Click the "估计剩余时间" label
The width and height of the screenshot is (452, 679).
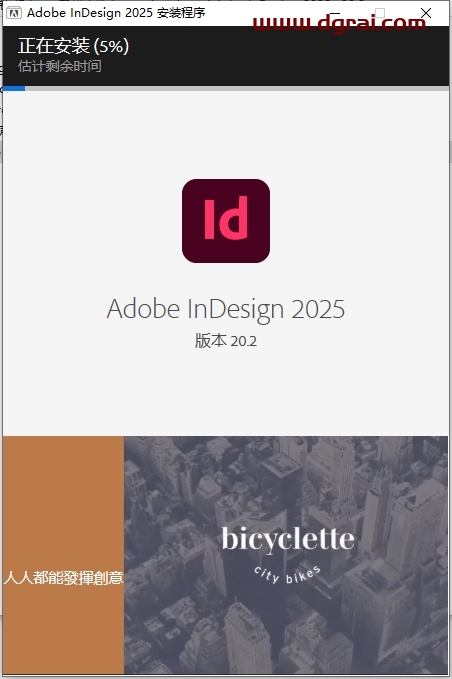click(60, 66)
